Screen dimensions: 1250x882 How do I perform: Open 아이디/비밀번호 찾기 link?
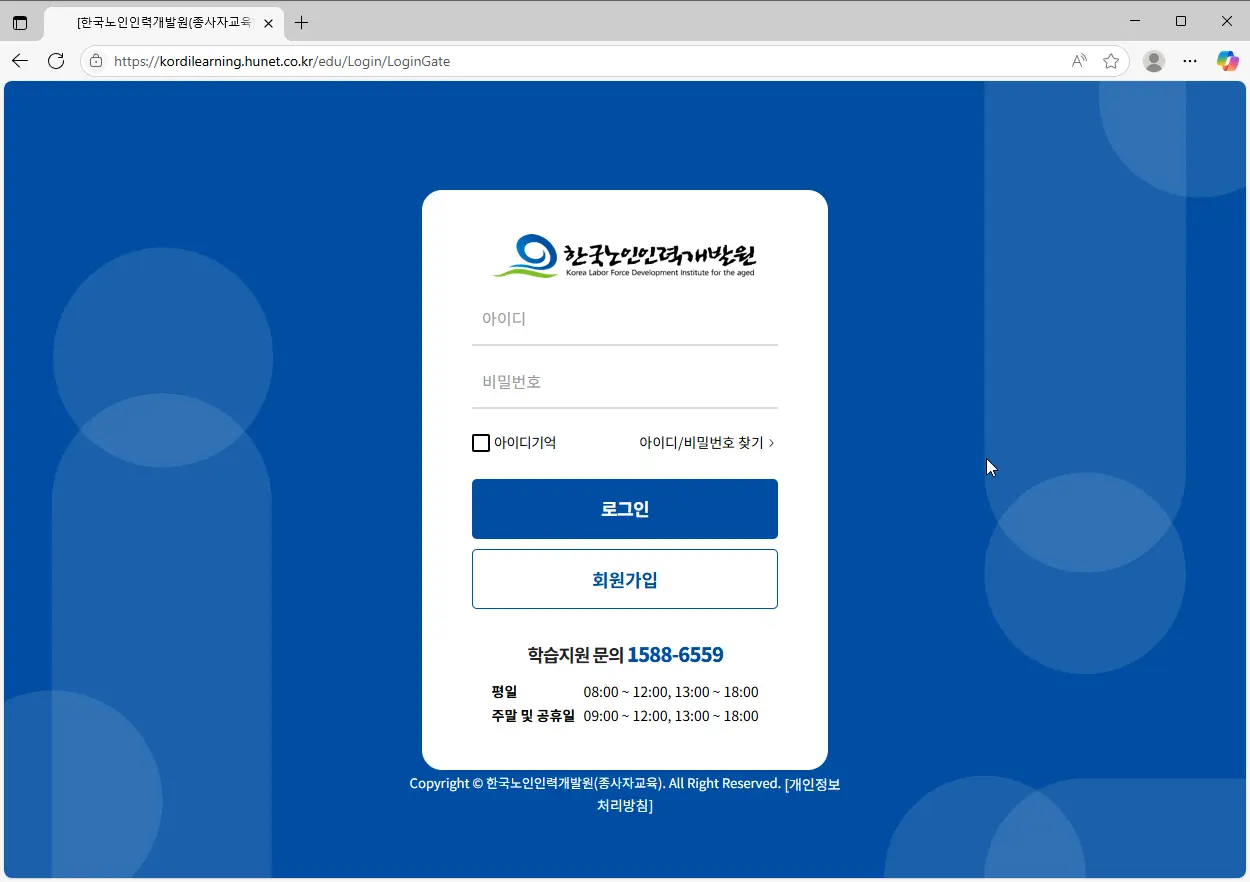pyautogui.click(x=707, y=442)
